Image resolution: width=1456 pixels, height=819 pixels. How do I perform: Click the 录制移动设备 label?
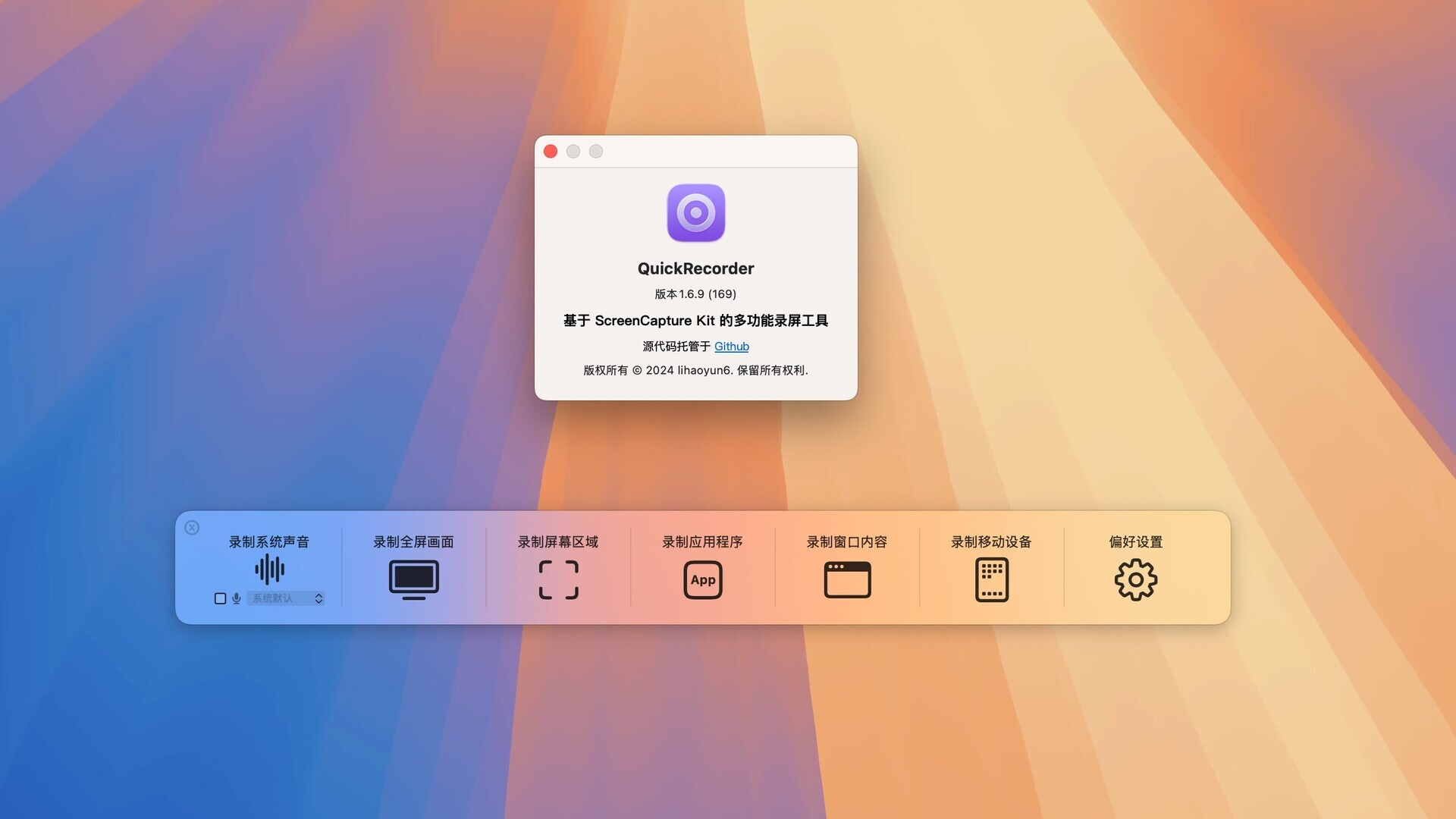pos(992,542)
